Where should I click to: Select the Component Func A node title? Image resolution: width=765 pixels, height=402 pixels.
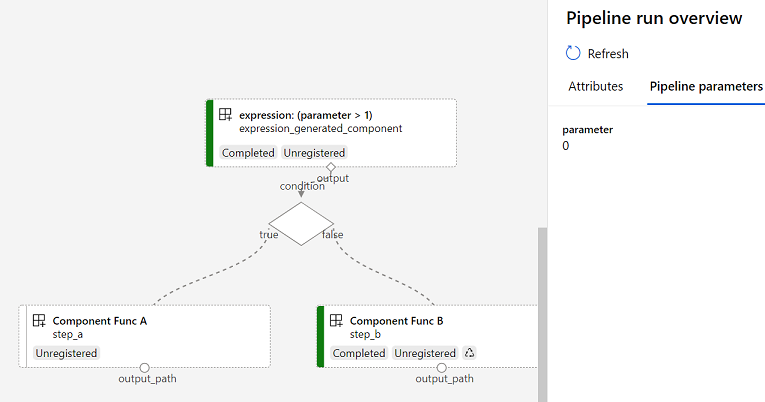point(100,321)
